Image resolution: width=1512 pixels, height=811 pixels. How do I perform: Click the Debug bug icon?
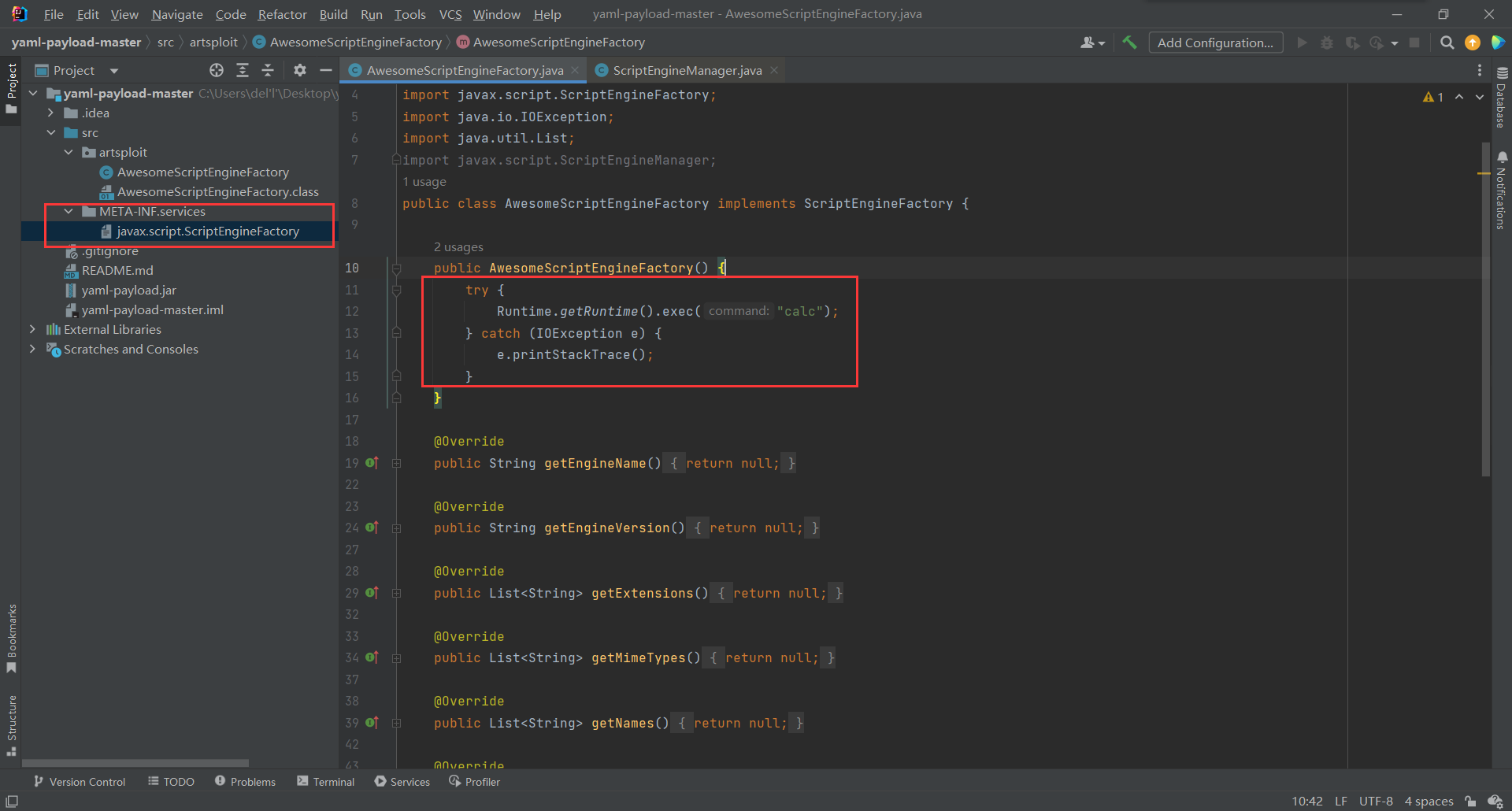point(1327,43)
